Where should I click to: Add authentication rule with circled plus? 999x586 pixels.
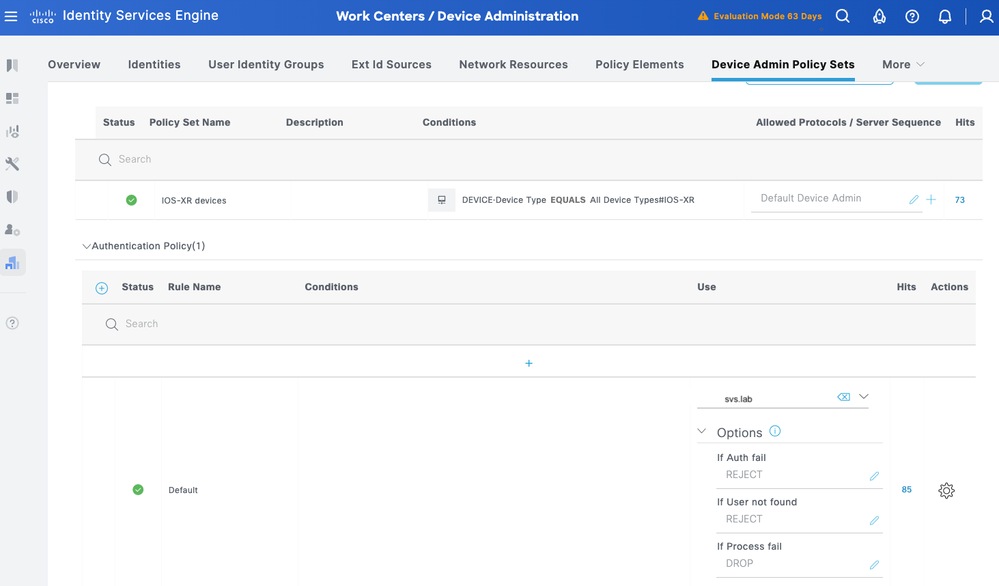pos(101,288)
